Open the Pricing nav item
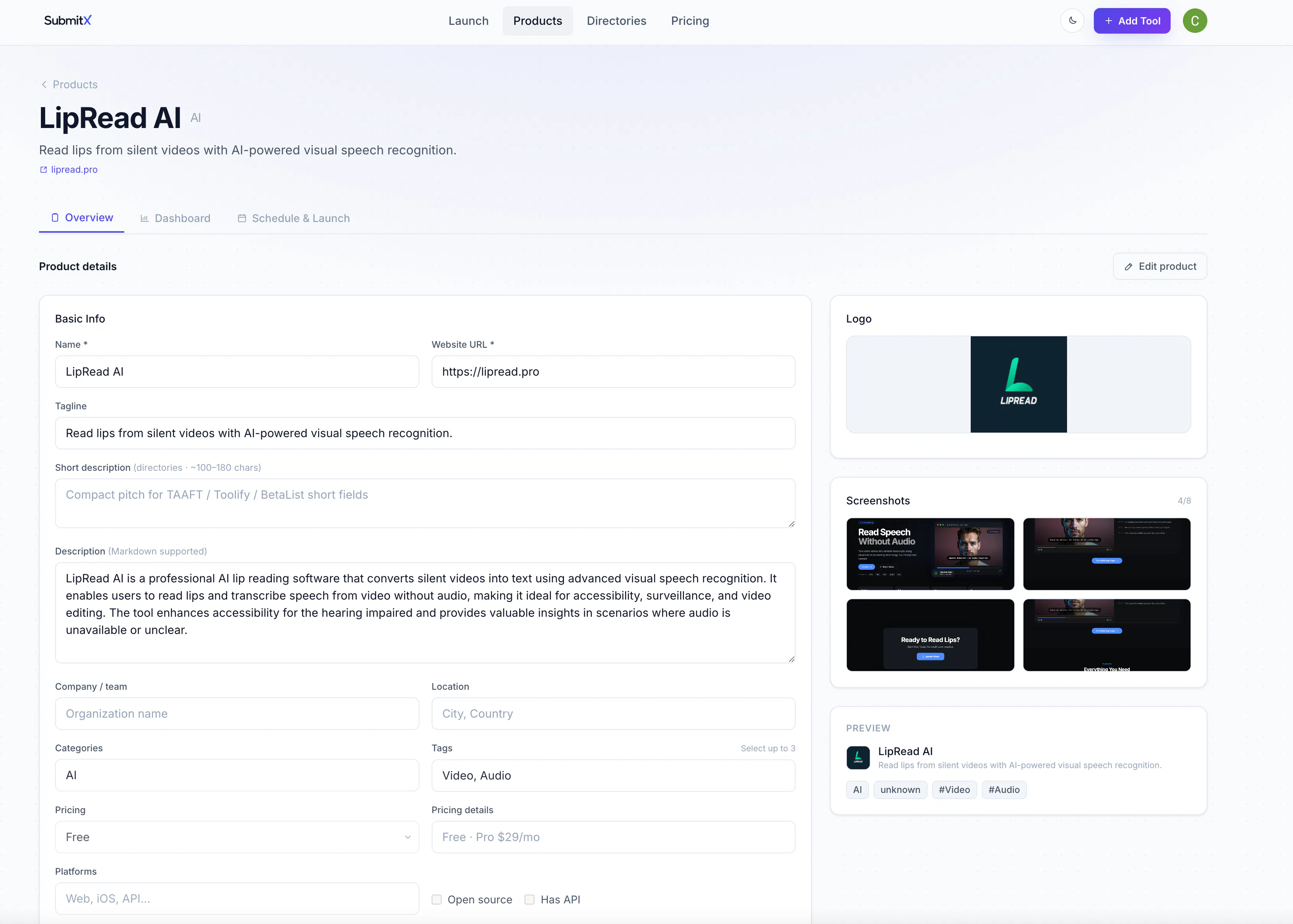1293x924 pixels. tap(690, 21)
